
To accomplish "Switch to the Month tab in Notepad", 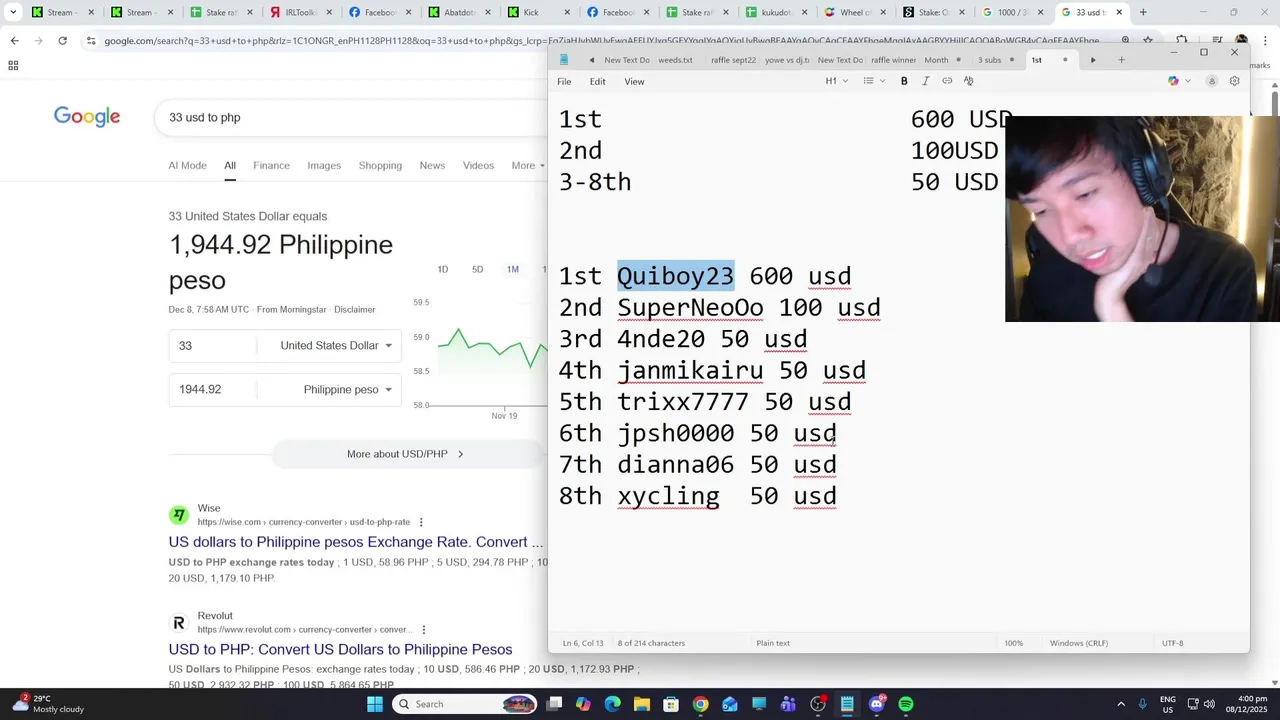I will click(x=936, y=60).
